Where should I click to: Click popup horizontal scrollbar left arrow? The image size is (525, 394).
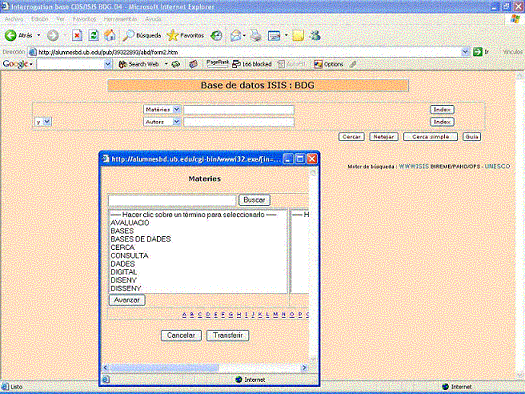pyautogui.click(x=105, y=368)
